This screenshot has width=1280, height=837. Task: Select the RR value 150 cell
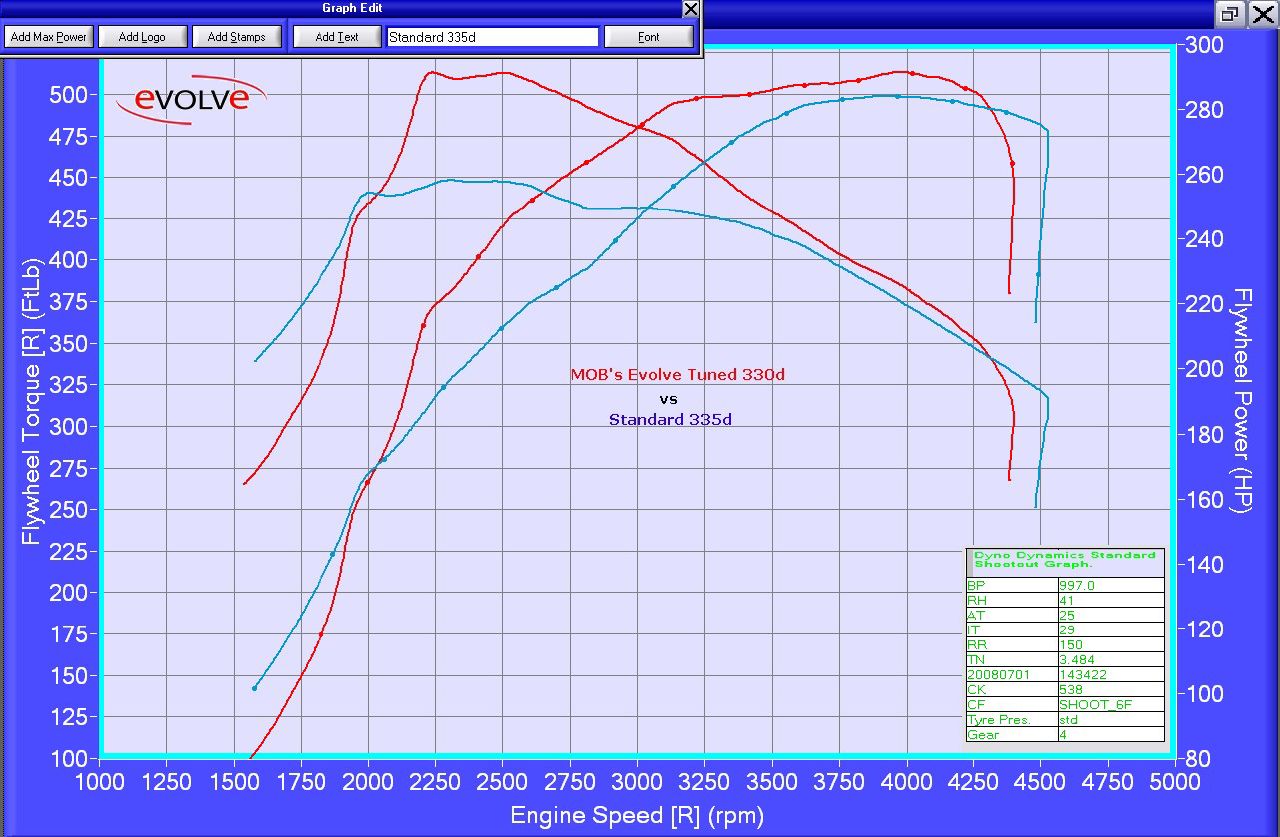point(1110,645)
